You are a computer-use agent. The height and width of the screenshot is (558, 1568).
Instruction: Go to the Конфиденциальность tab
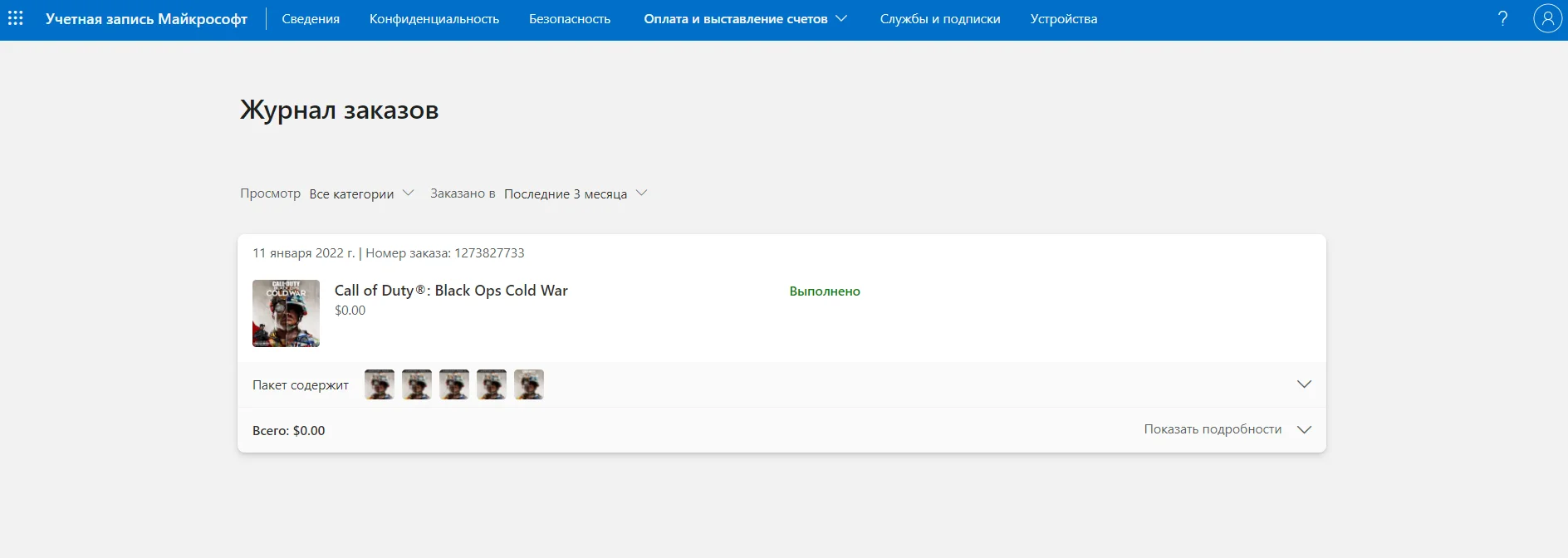coord(434,19)
